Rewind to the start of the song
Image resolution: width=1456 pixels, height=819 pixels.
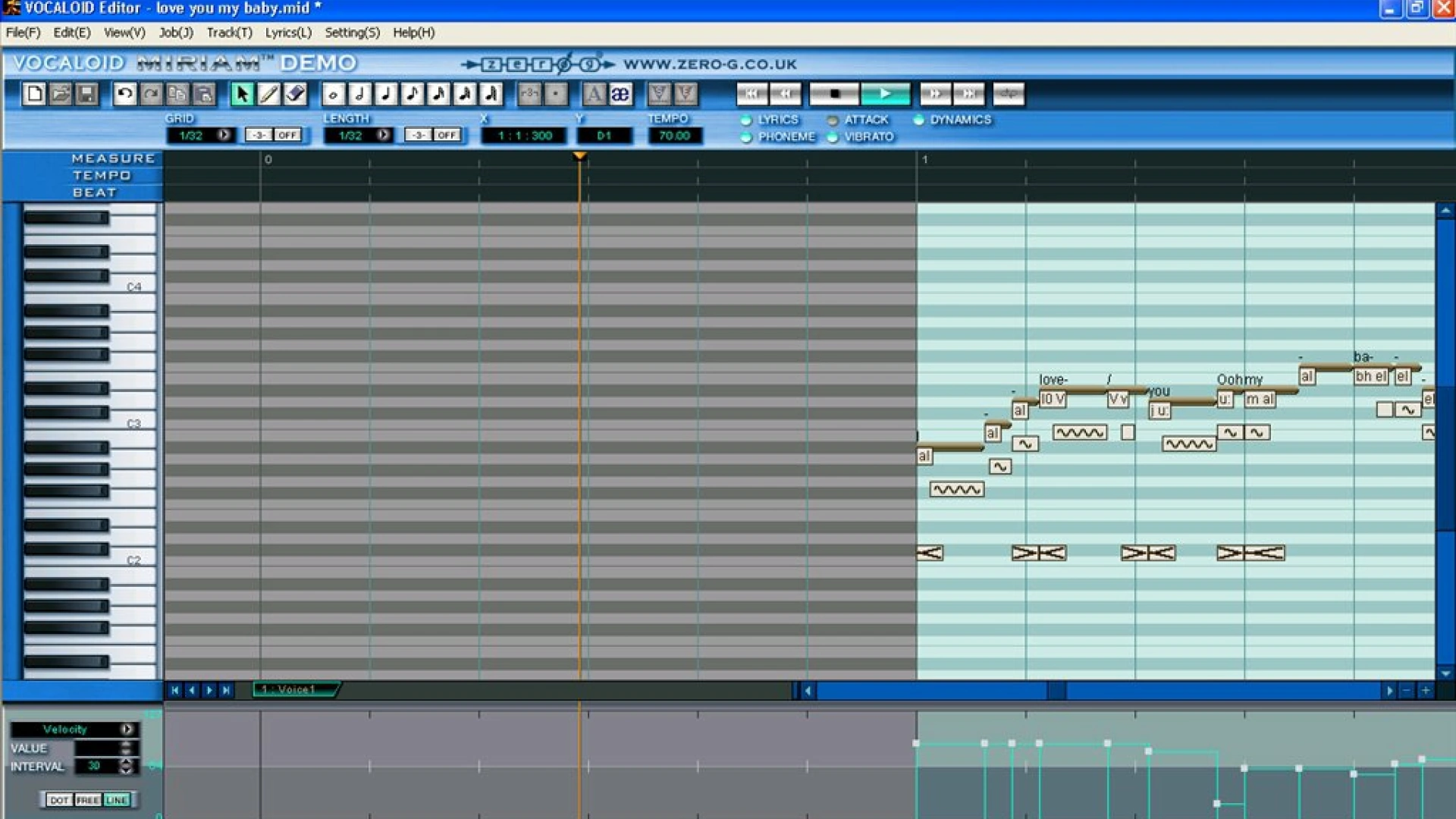click(752, 94)
